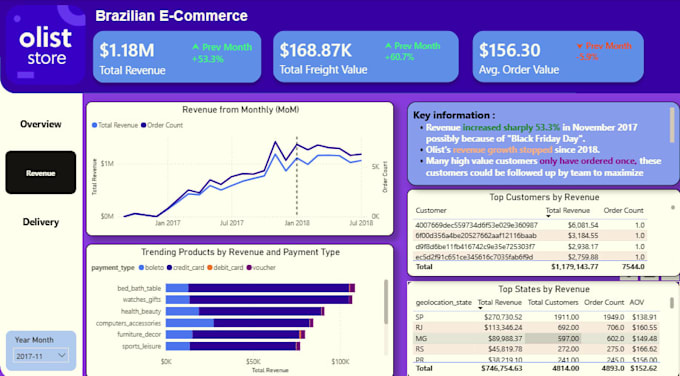Click the RJ state row
Viewport: 680px width, 376px height.
[x=536, y=327]
